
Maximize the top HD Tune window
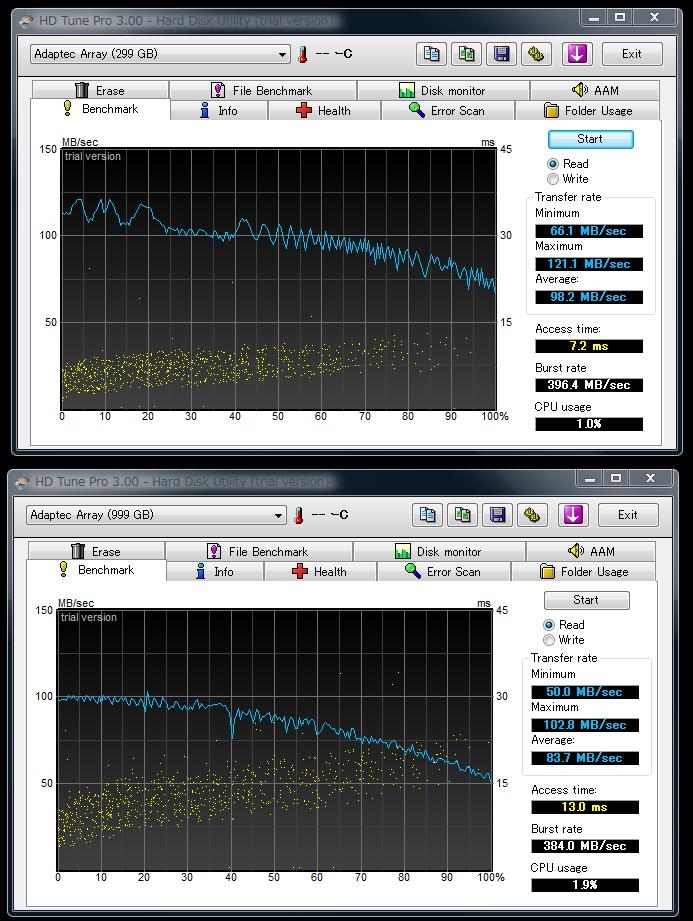(x=620, y=17)
